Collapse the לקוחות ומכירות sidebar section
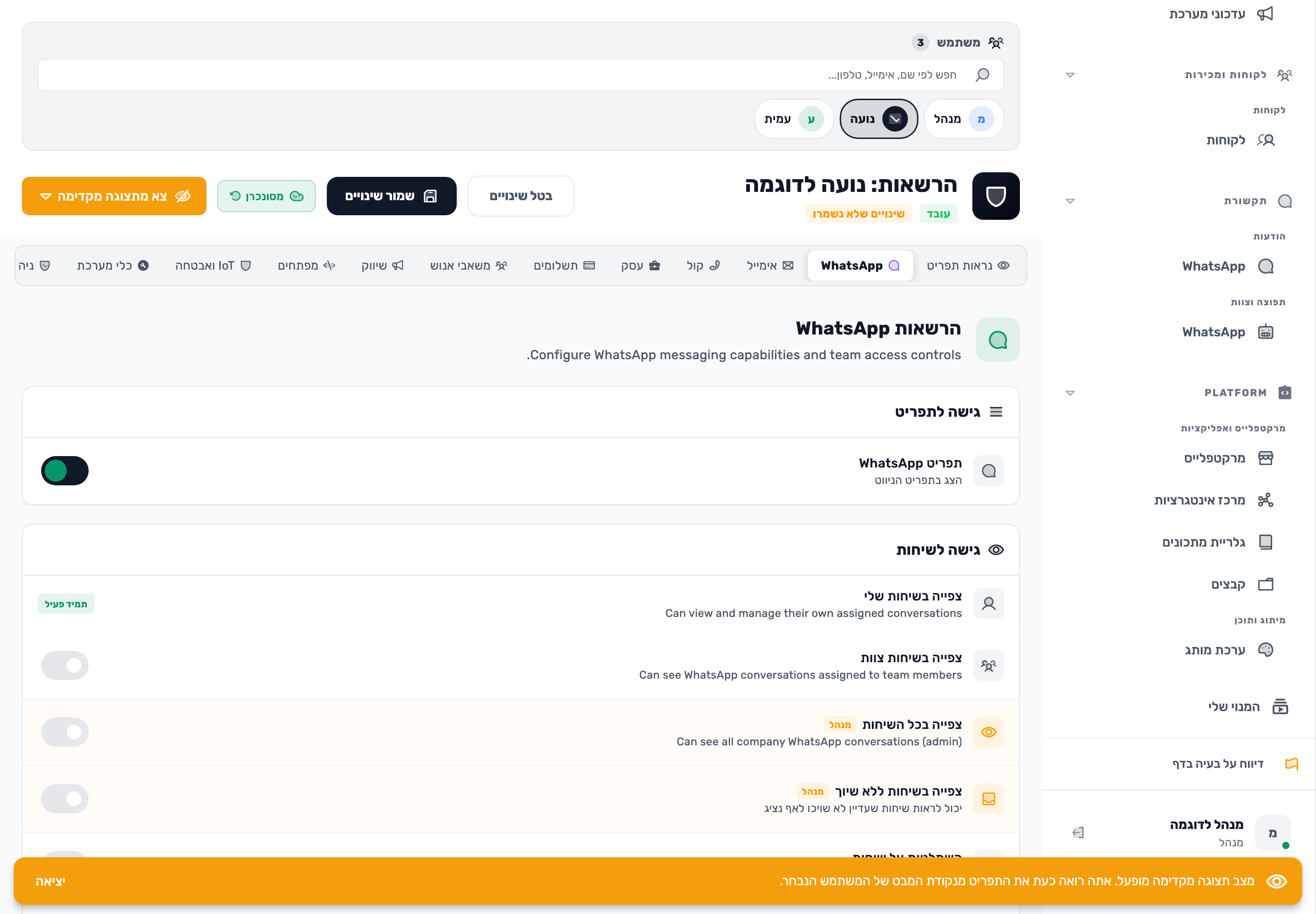 pyautogui.click(x=1070, y=75)
